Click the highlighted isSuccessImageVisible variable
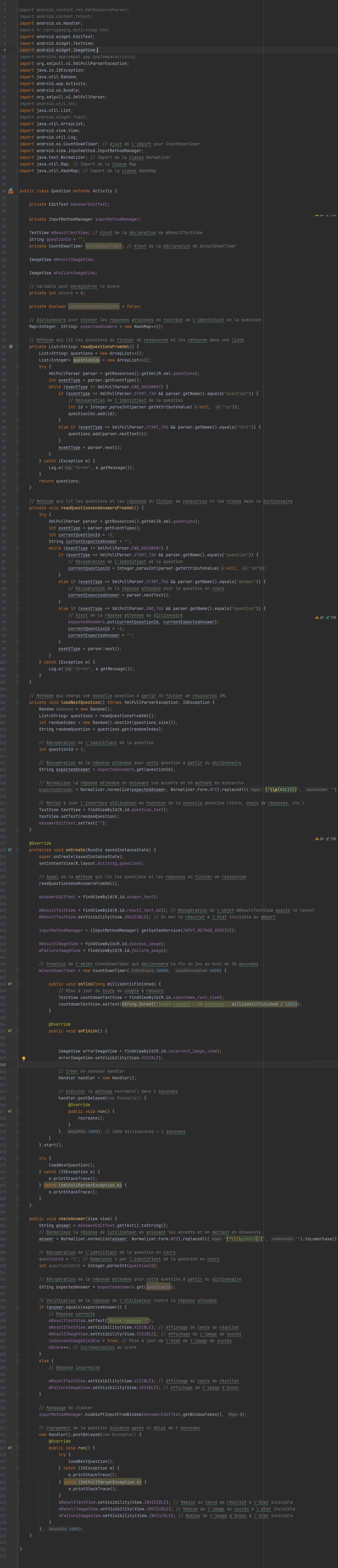Viewport: 338px width, 1568px height. pyautogui.click(x=94, y=306)
